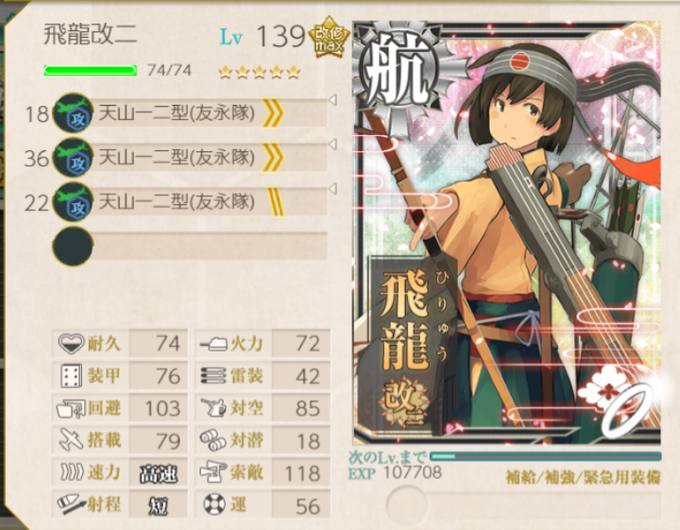Click the 飛龍 ship card portrait

coord(507,233)
